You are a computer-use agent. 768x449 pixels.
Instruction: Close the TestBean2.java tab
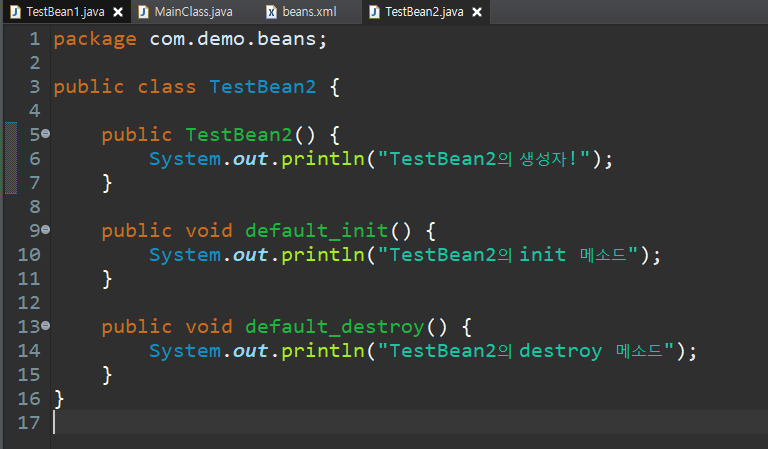click(x=477, y=12)
